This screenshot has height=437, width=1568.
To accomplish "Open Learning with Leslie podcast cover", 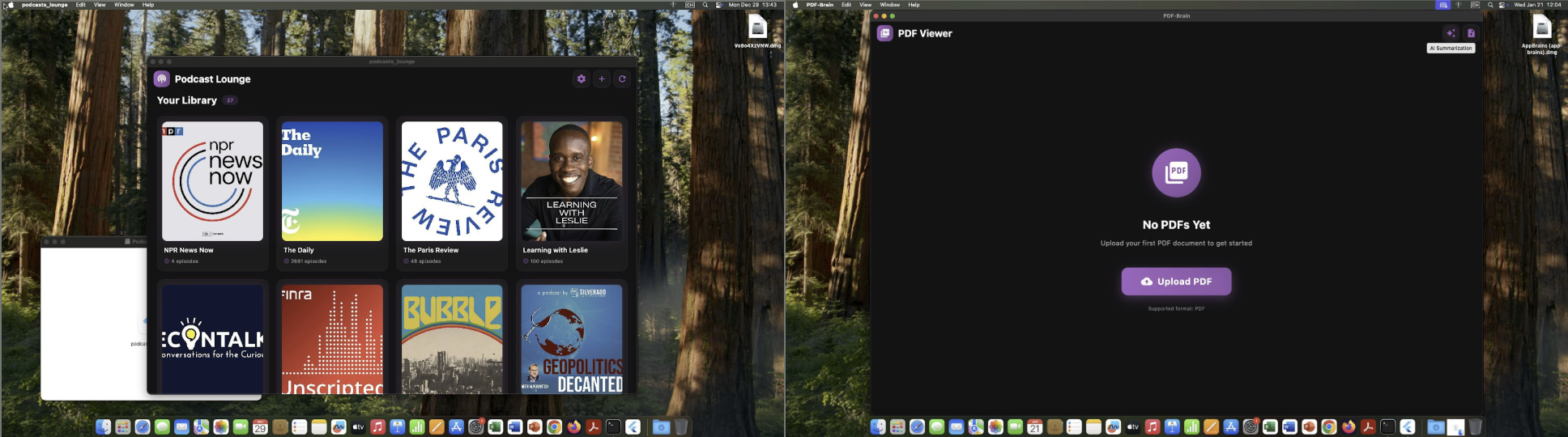I will [572, 181].
